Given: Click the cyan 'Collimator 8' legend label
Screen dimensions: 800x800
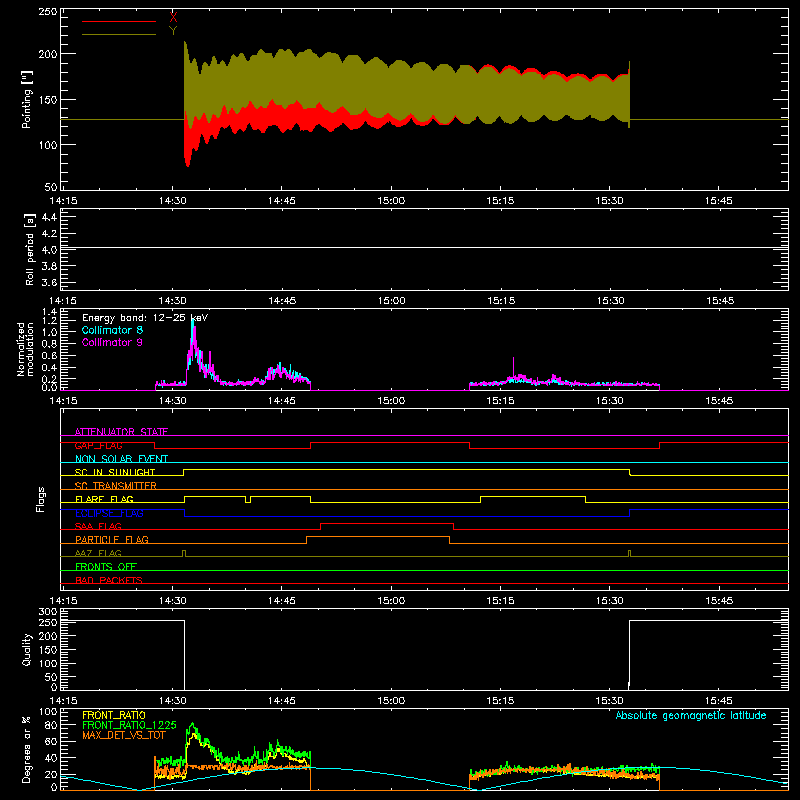Looking at the screenshot, I should point(112,330).
